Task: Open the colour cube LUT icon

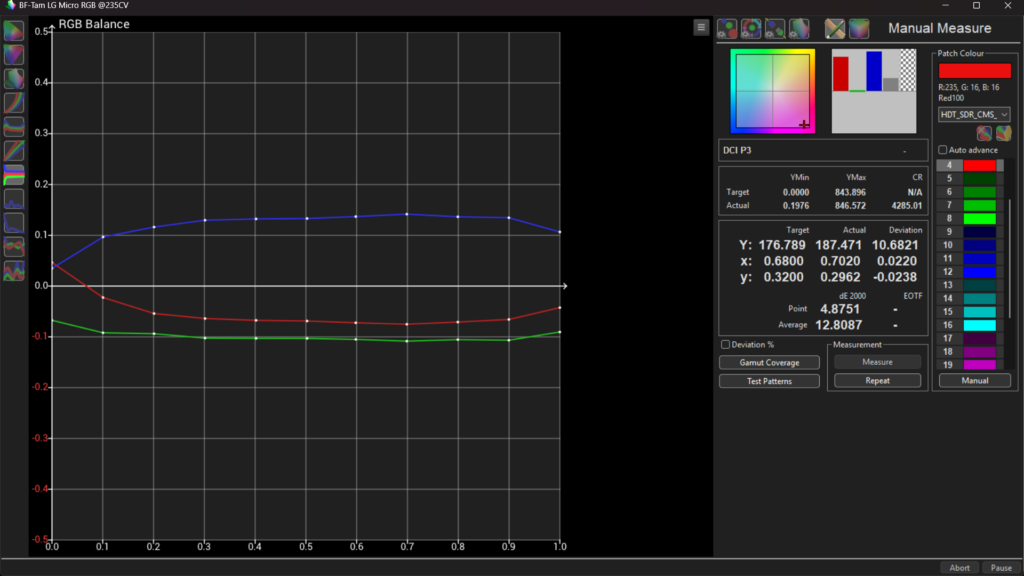Action: [859, 29]
